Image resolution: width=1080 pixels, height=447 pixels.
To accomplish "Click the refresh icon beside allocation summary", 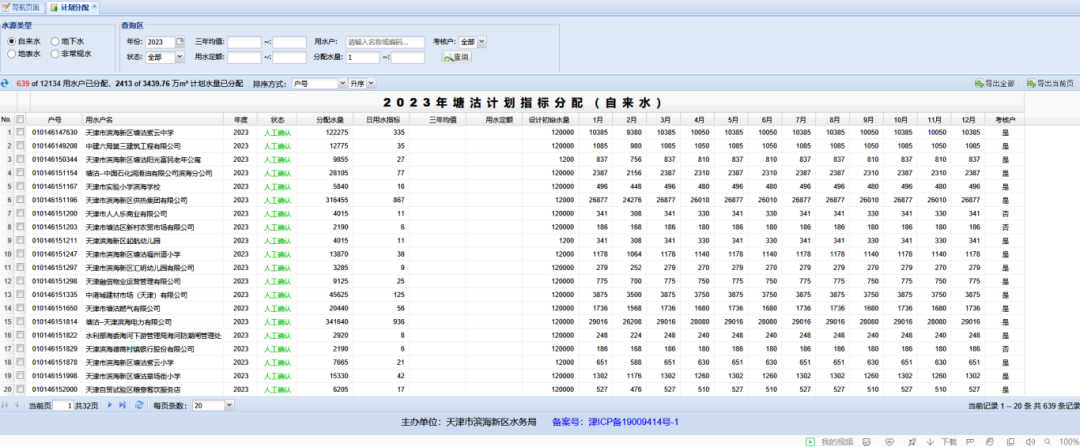I will (5, 83).
